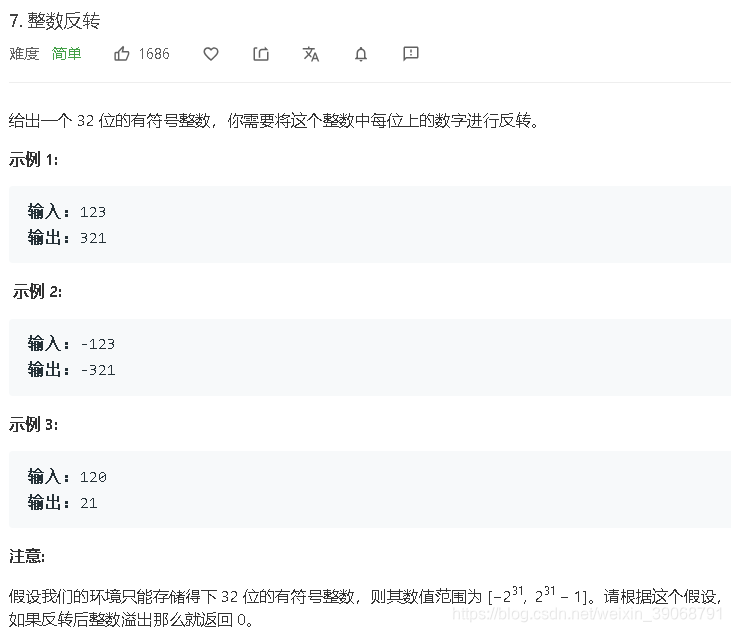Select output value -321 in example 2
Screen dimensions: 731x632
point(97,371)
